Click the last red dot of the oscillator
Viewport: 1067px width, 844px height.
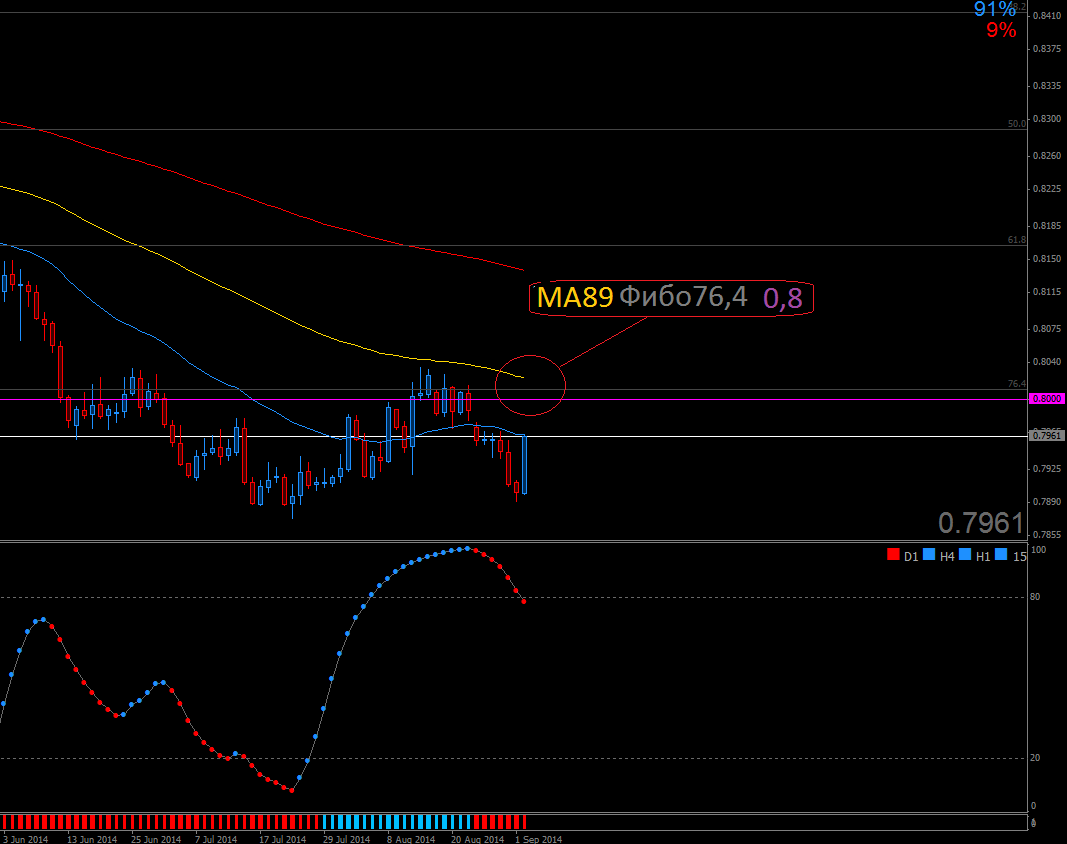click(x=523, y=602)
